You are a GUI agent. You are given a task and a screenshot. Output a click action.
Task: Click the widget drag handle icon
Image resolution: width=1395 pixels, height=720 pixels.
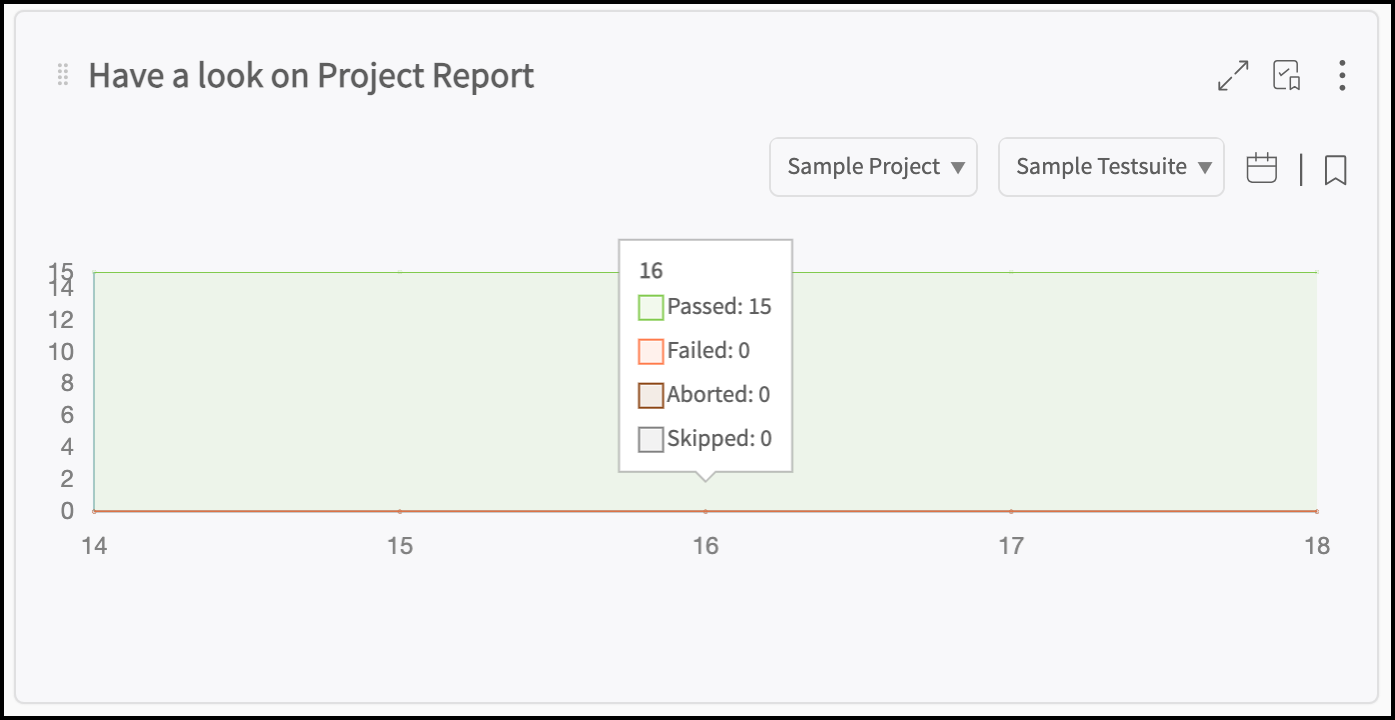pos(62,75)
